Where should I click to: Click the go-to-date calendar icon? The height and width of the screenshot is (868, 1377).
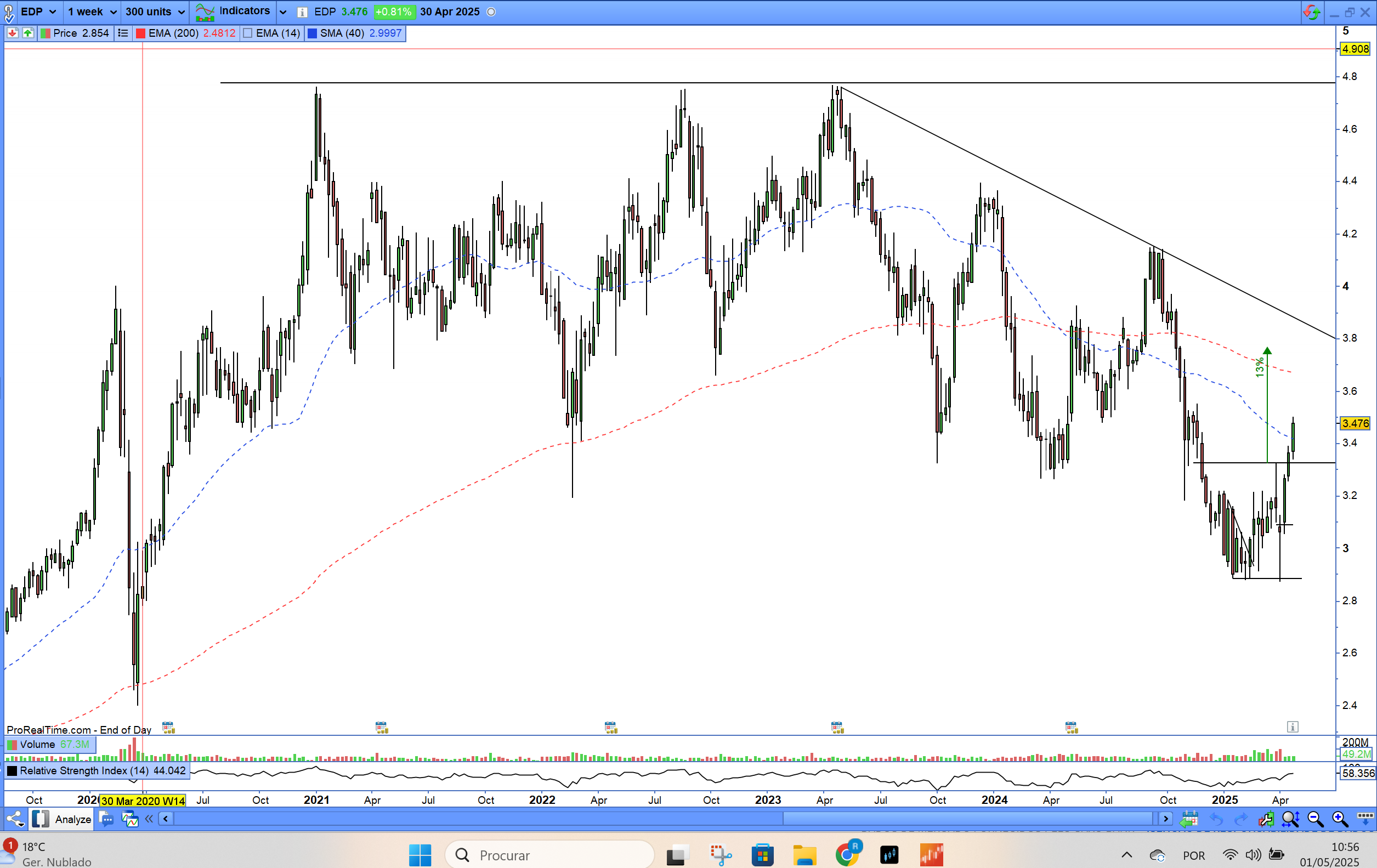(1189, 819)
